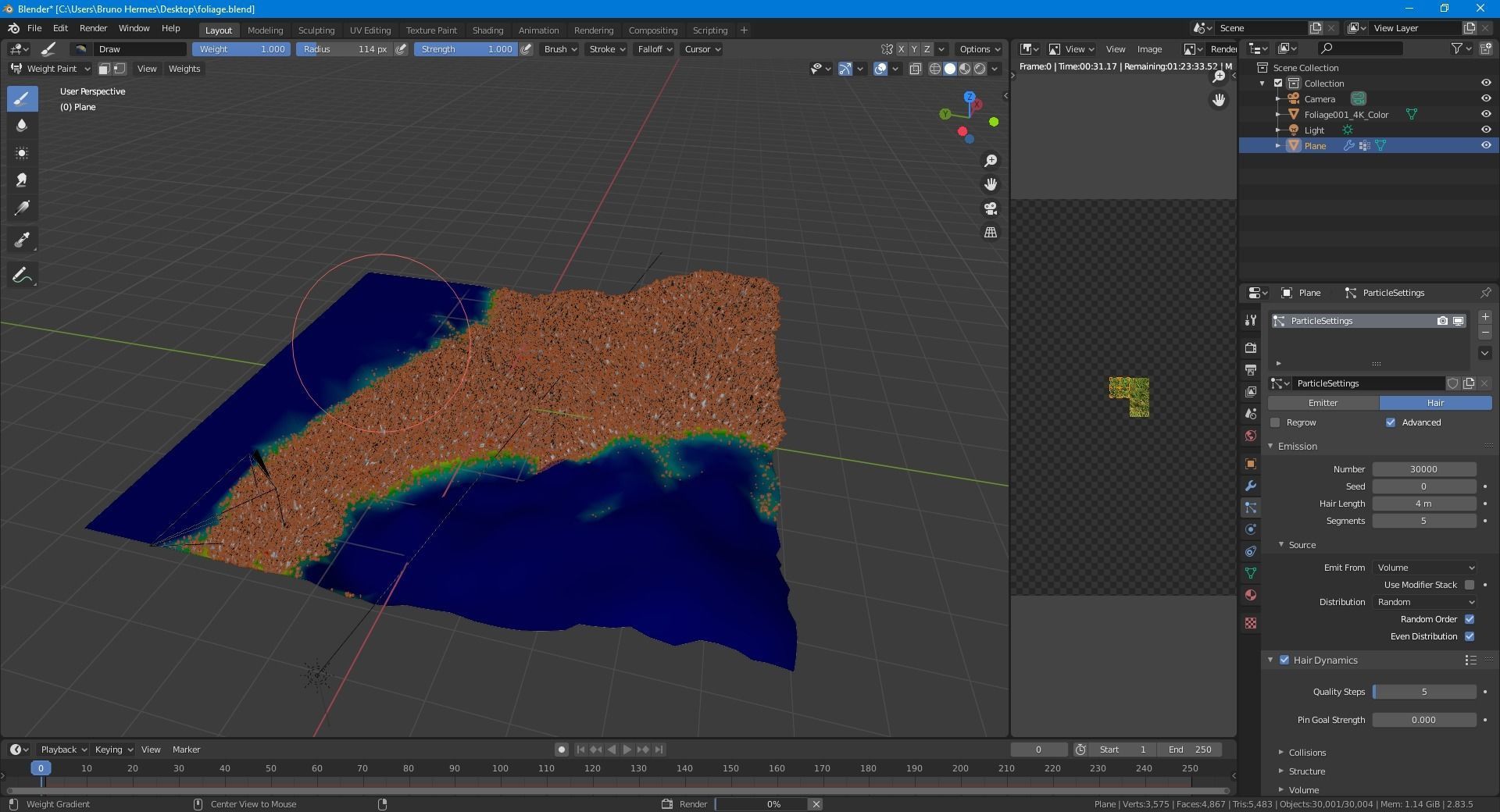
Task: Expand the Structure subpanel
Action: [1306, 771]
